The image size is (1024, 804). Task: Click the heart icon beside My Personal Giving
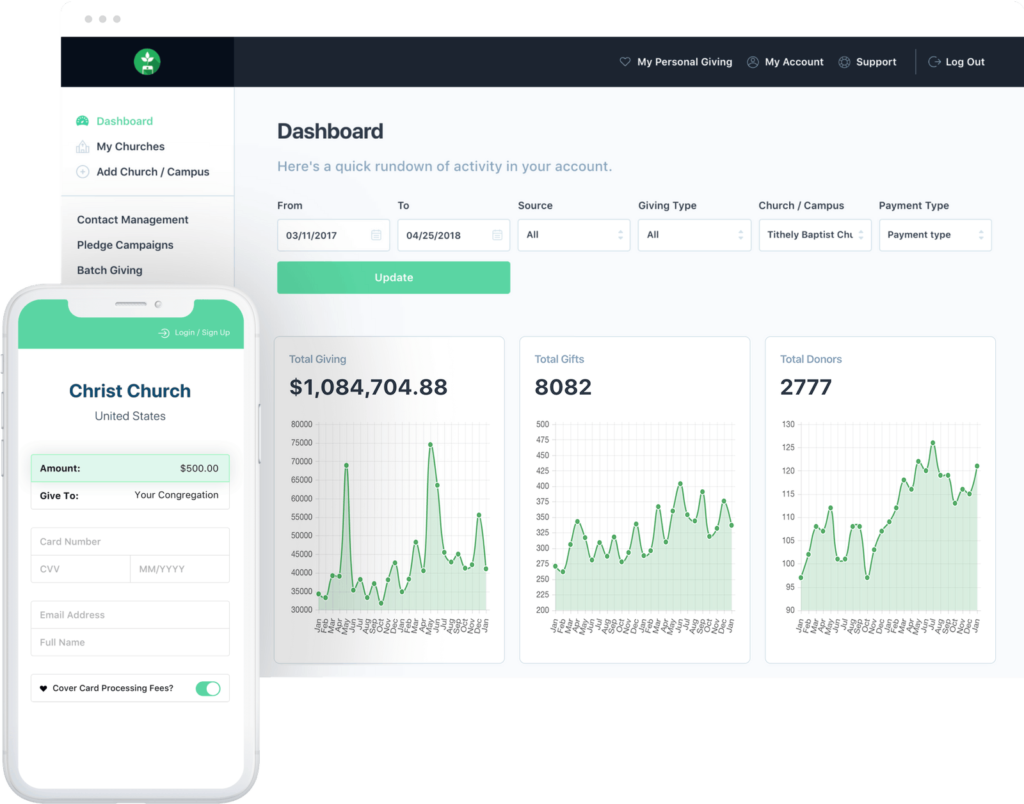click(x=625, y=62)
